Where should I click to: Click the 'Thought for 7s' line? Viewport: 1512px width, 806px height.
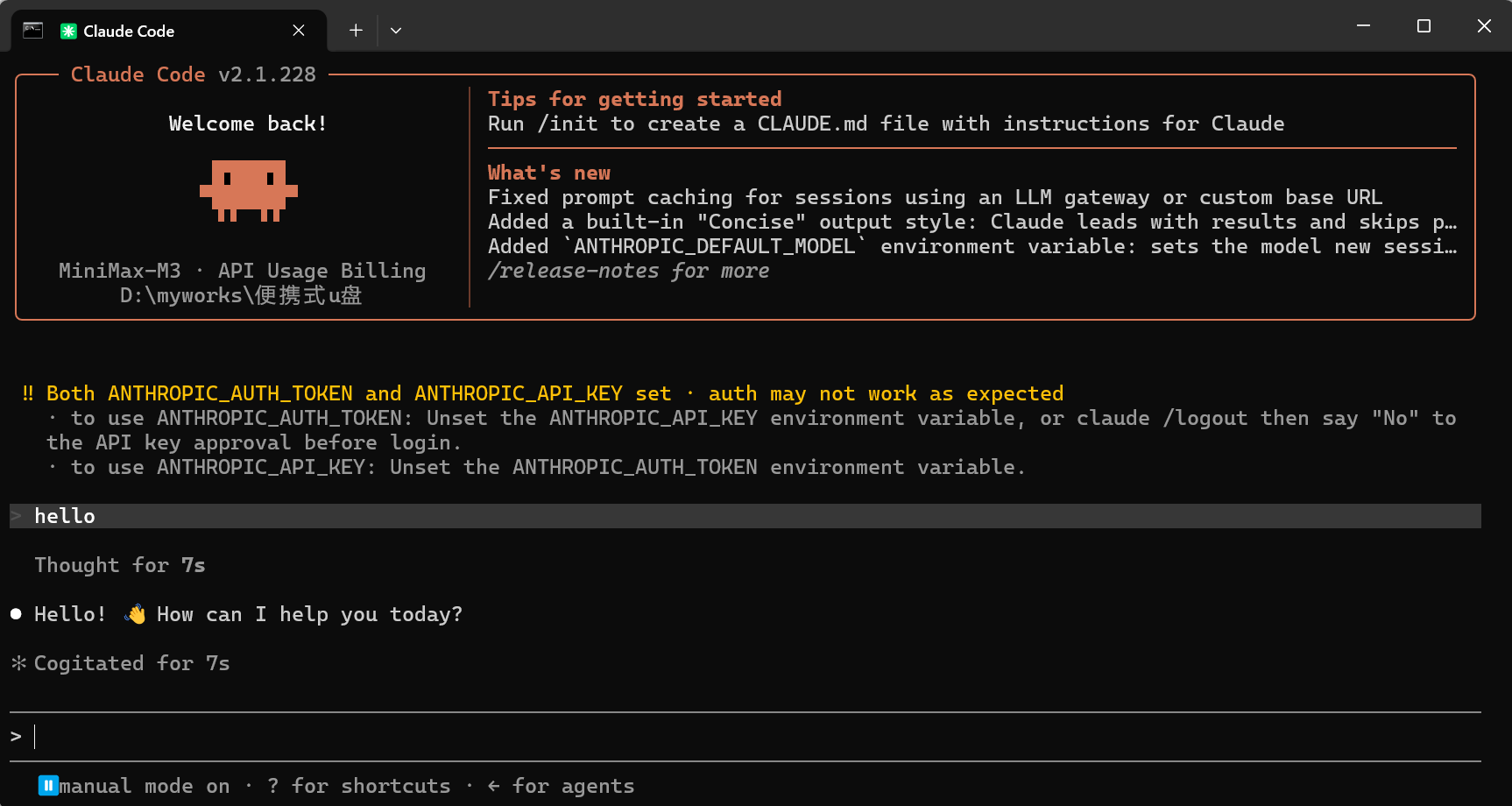click(x=120, y=565)
